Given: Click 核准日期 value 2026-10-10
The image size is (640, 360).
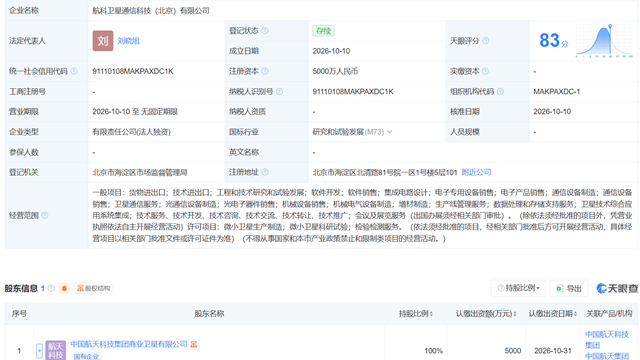Looking at the screenshot, I should [552, 111].
